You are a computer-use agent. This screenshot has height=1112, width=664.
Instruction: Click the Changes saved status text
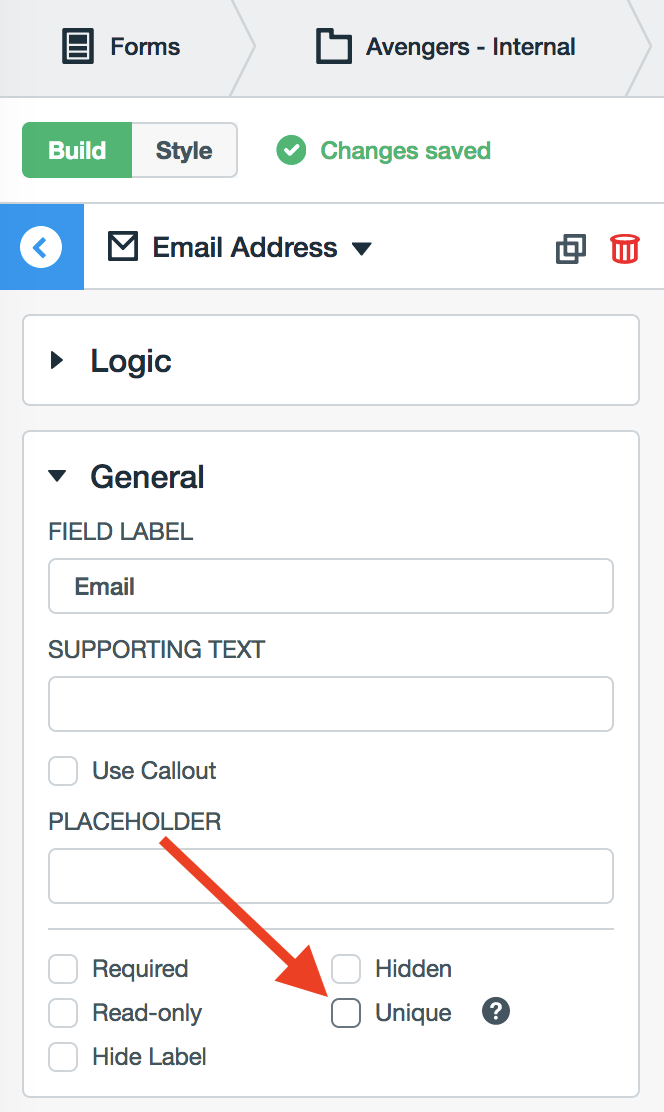(404, 150)
